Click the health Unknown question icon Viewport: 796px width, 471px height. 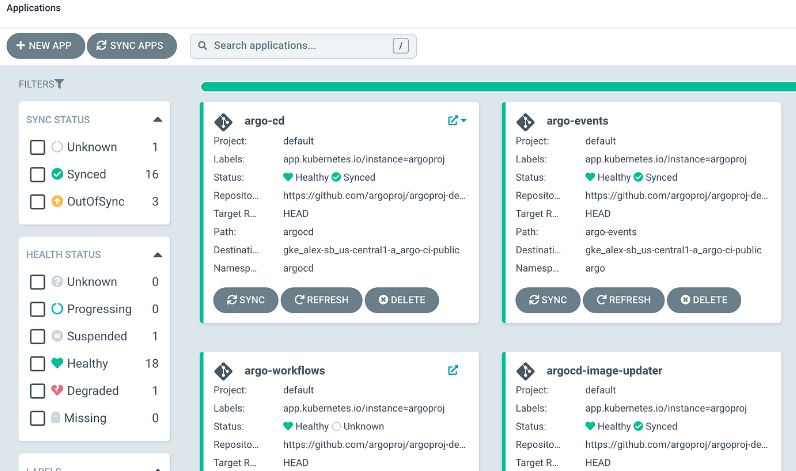point(57,281)
